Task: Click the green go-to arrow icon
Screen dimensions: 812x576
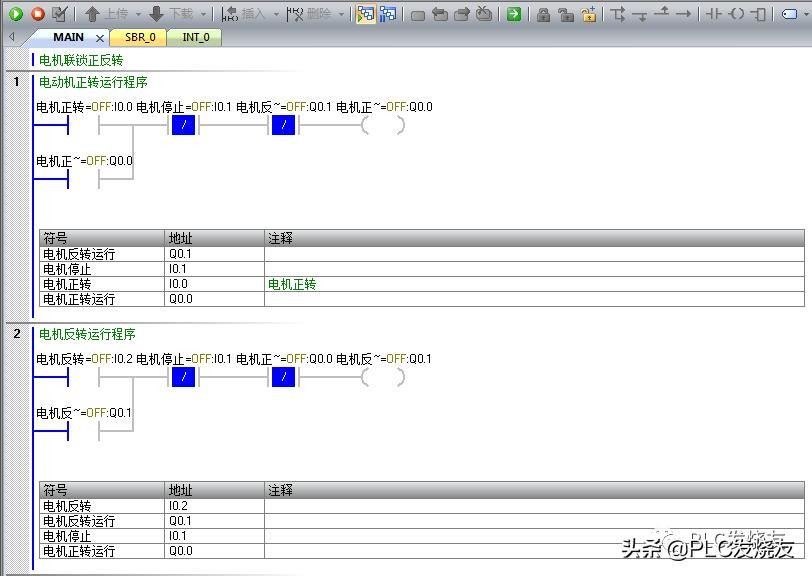Action: 513,14
